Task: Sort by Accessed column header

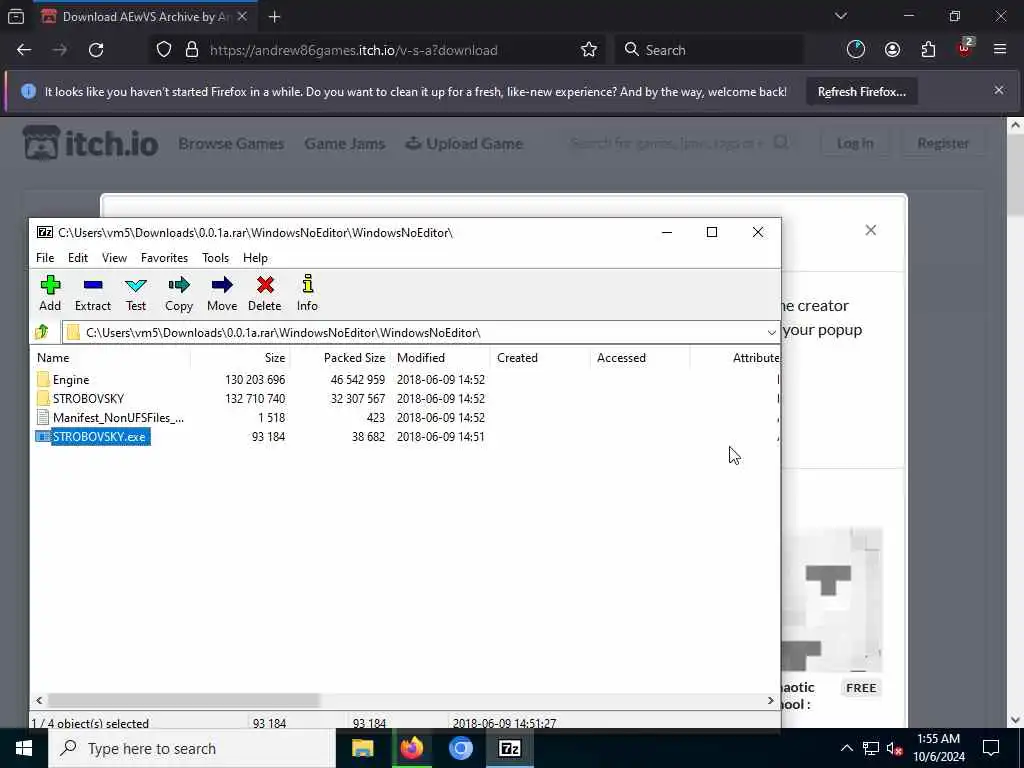Action: pos(640,358)
